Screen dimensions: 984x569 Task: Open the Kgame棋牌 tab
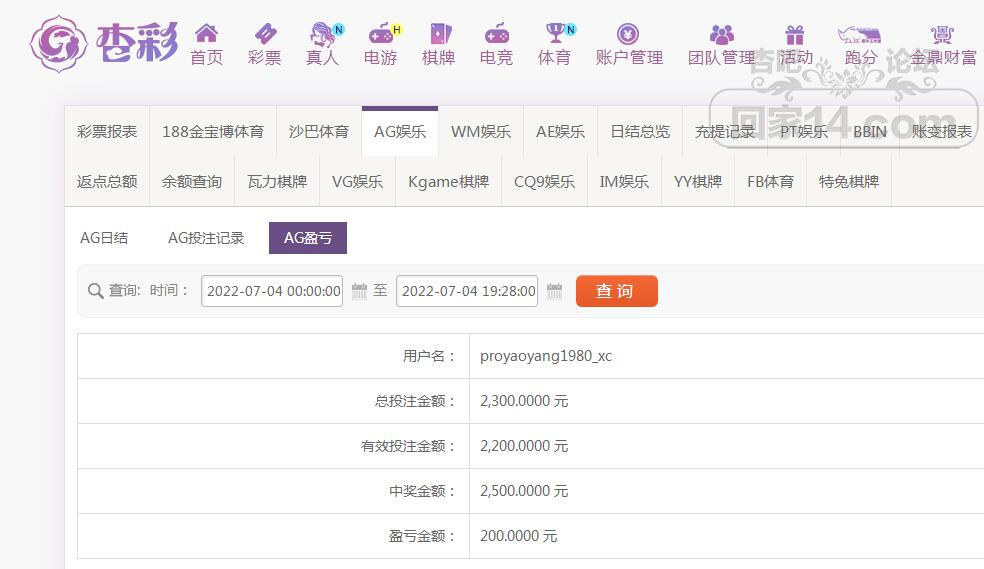(x=448, y=182)
